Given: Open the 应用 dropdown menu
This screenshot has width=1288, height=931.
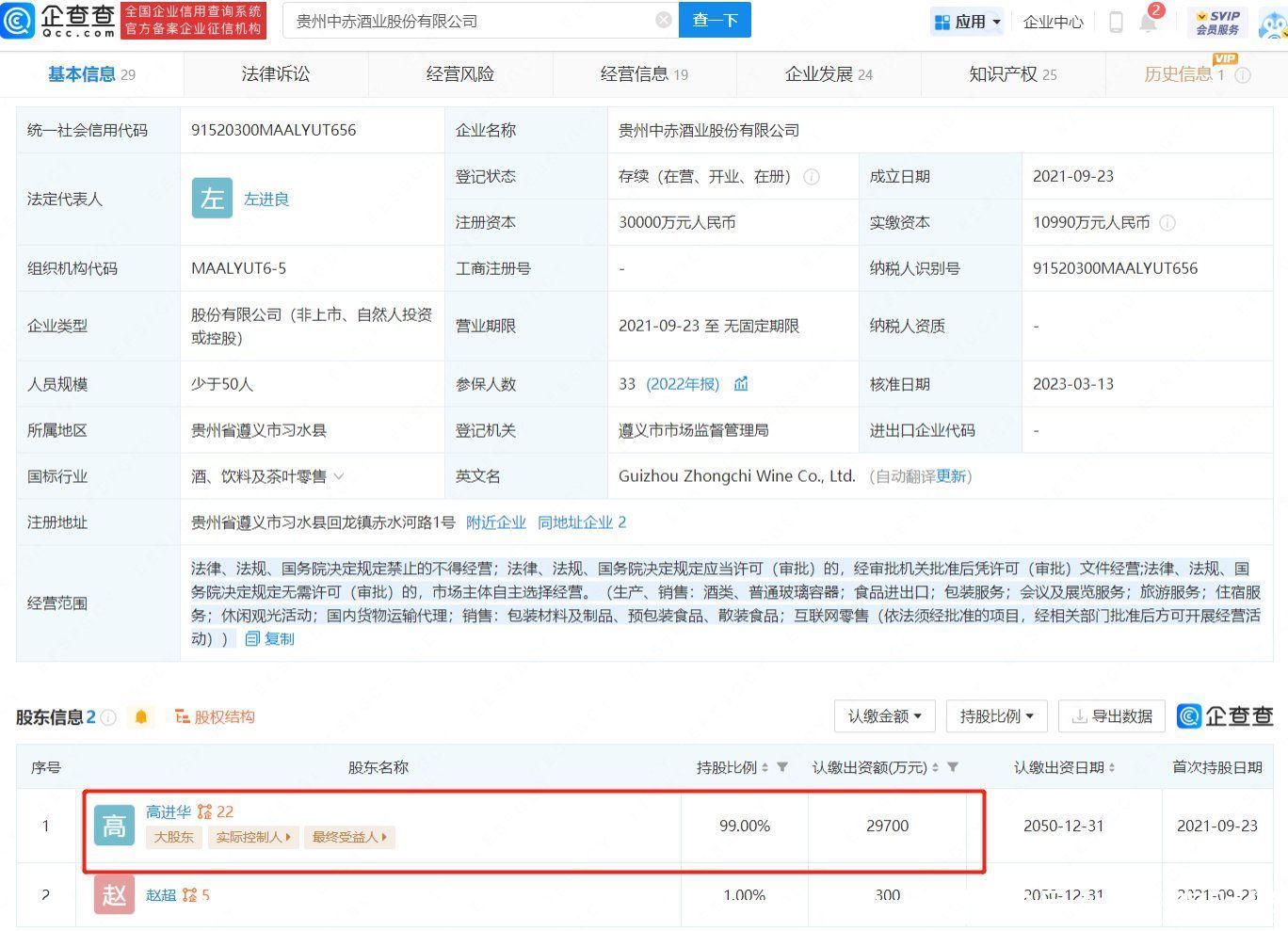Looking at the screenshot, I should [967, 21].
